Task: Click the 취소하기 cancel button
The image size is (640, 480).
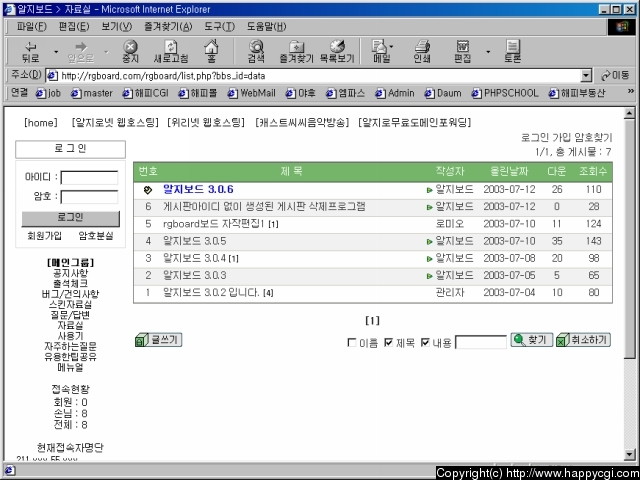Action: 583,340
